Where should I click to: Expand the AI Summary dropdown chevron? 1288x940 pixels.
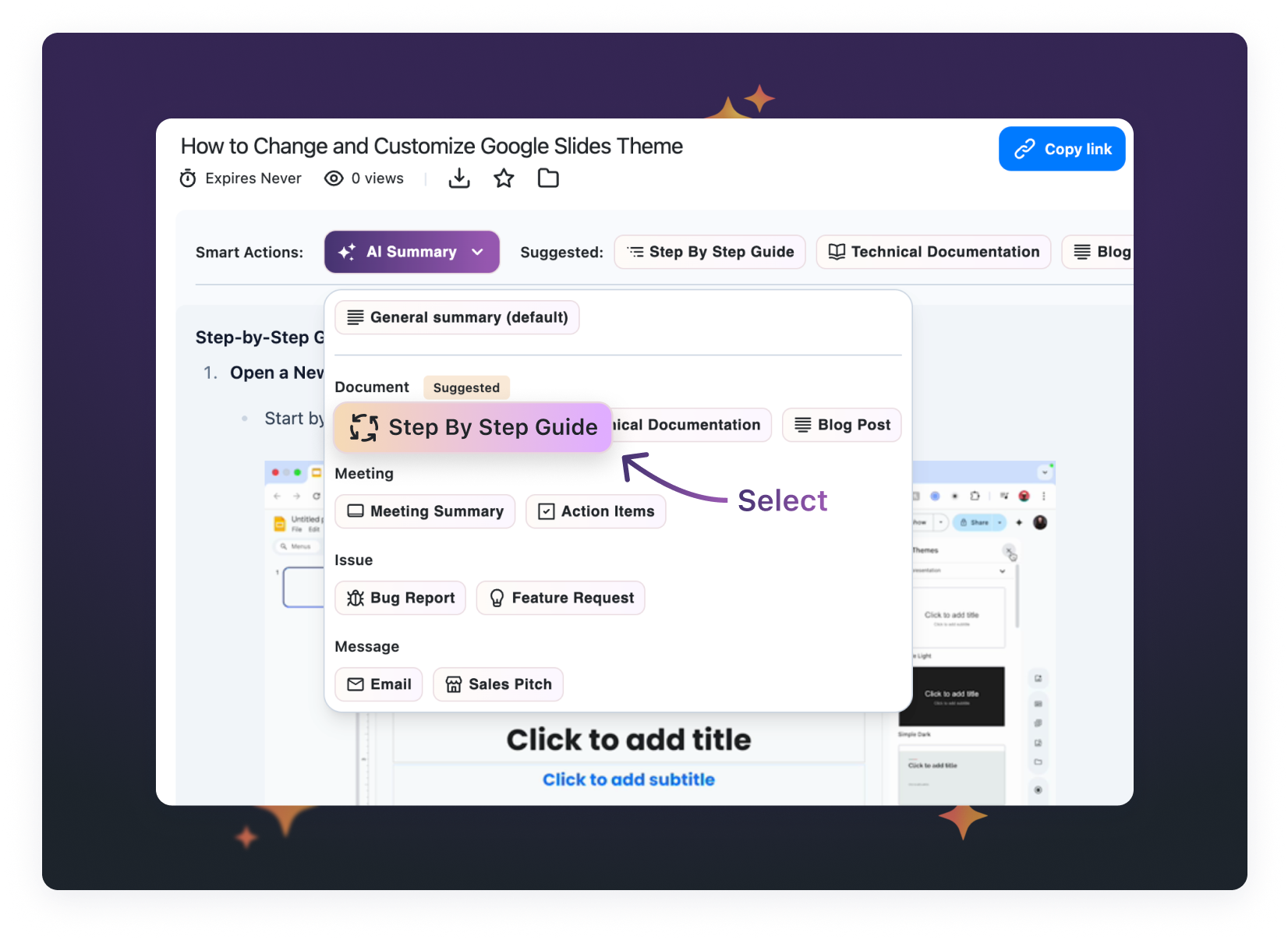click(477, 252)
